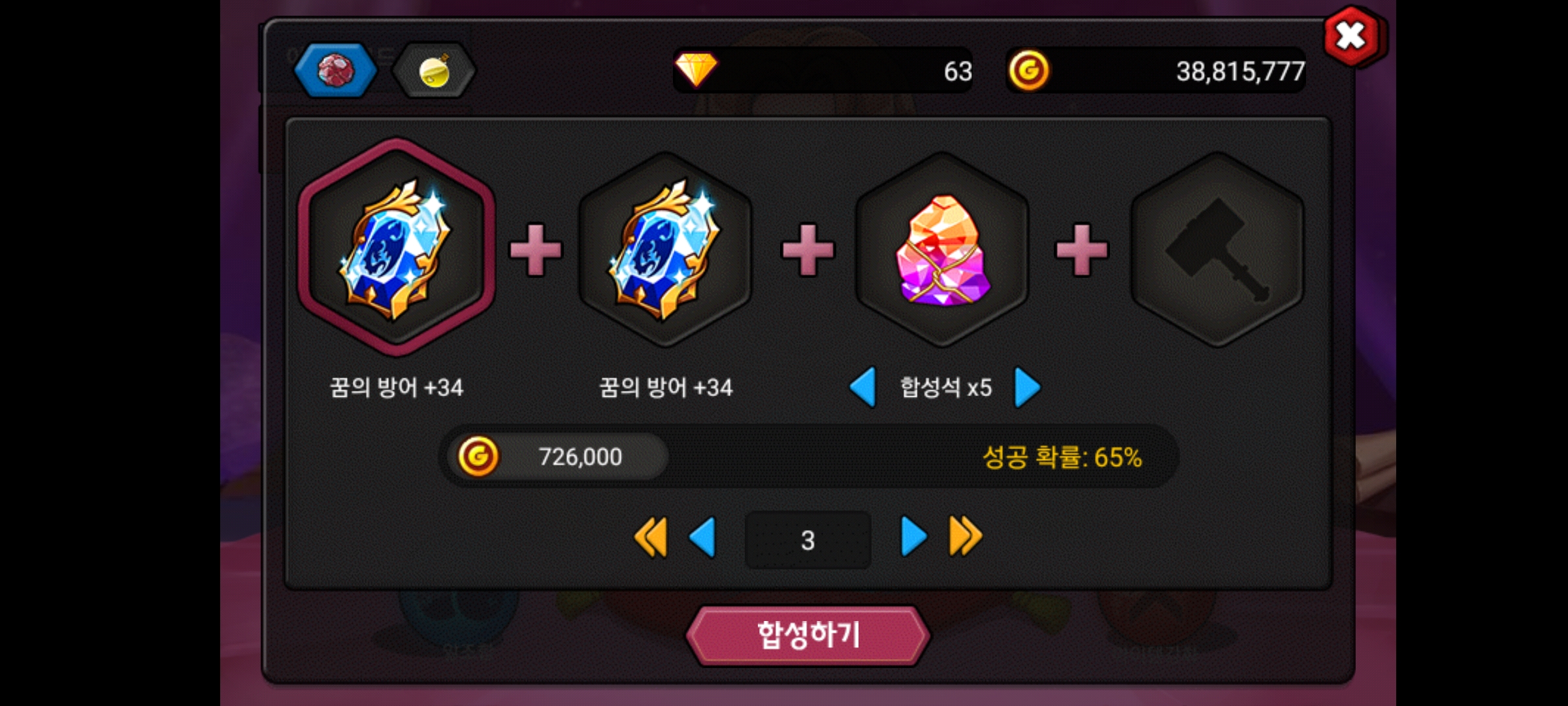The width and height of the screenshot is (1568, 706).
Task: Switch to the yellow potion tab
Action: (434, 71)
